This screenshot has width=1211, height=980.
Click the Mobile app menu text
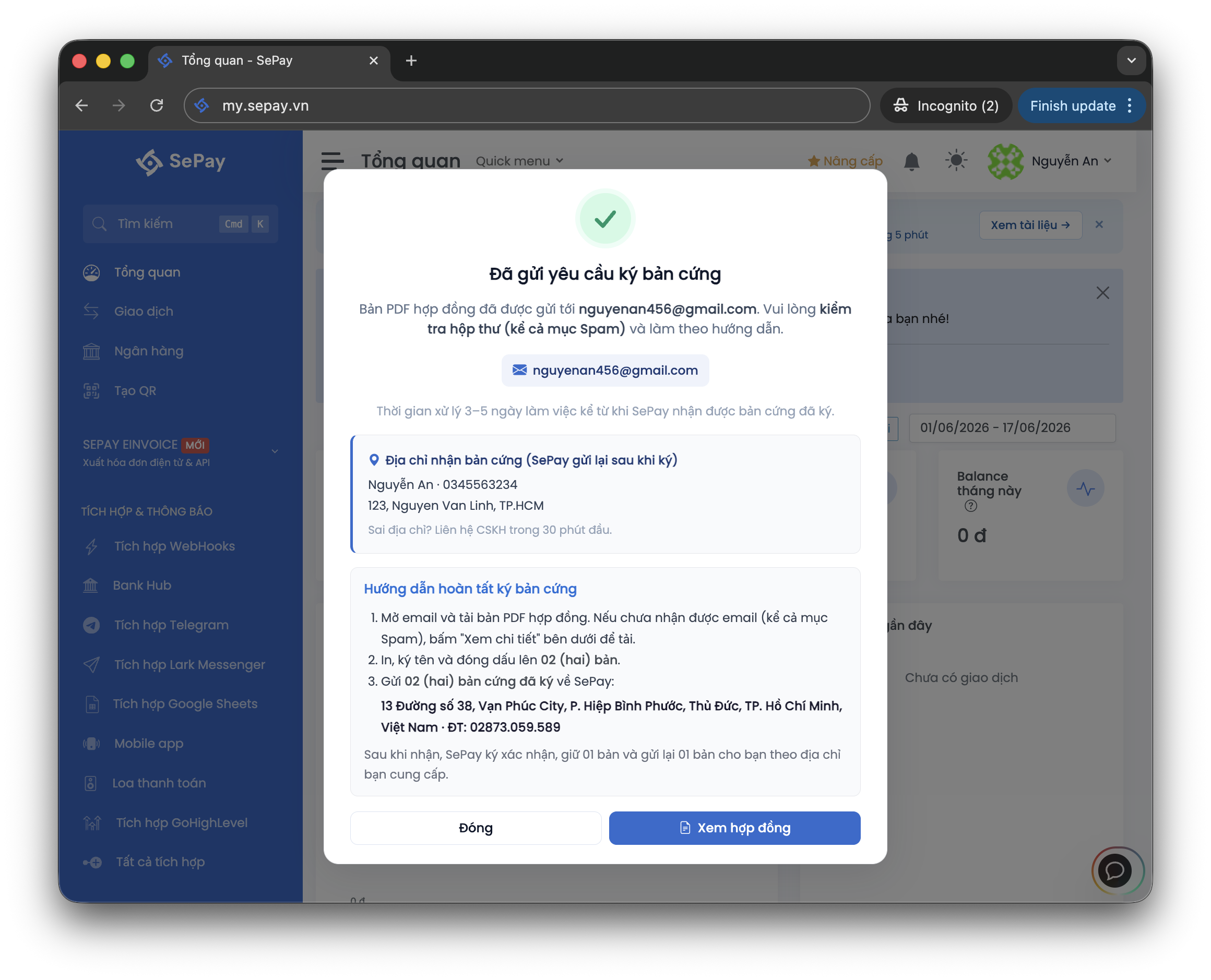point(149,744)
